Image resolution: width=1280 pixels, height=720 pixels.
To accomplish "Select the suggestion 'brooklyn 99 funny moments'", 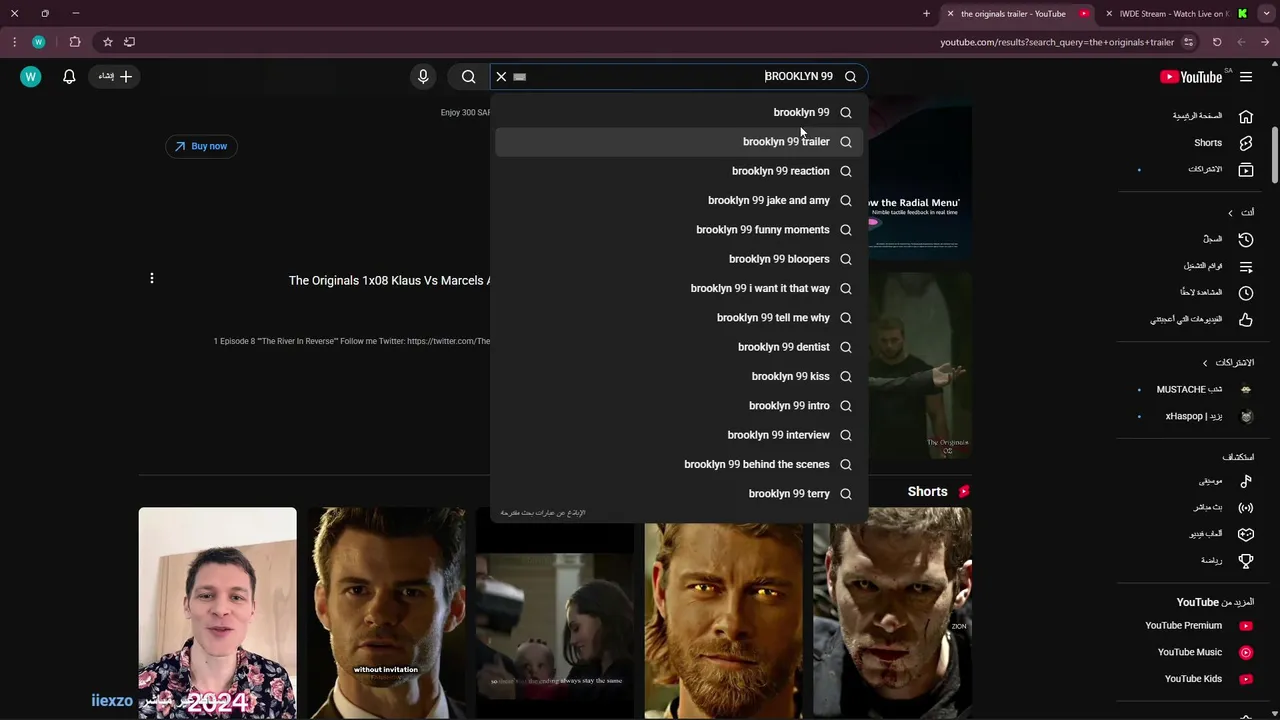I will 679,229.
